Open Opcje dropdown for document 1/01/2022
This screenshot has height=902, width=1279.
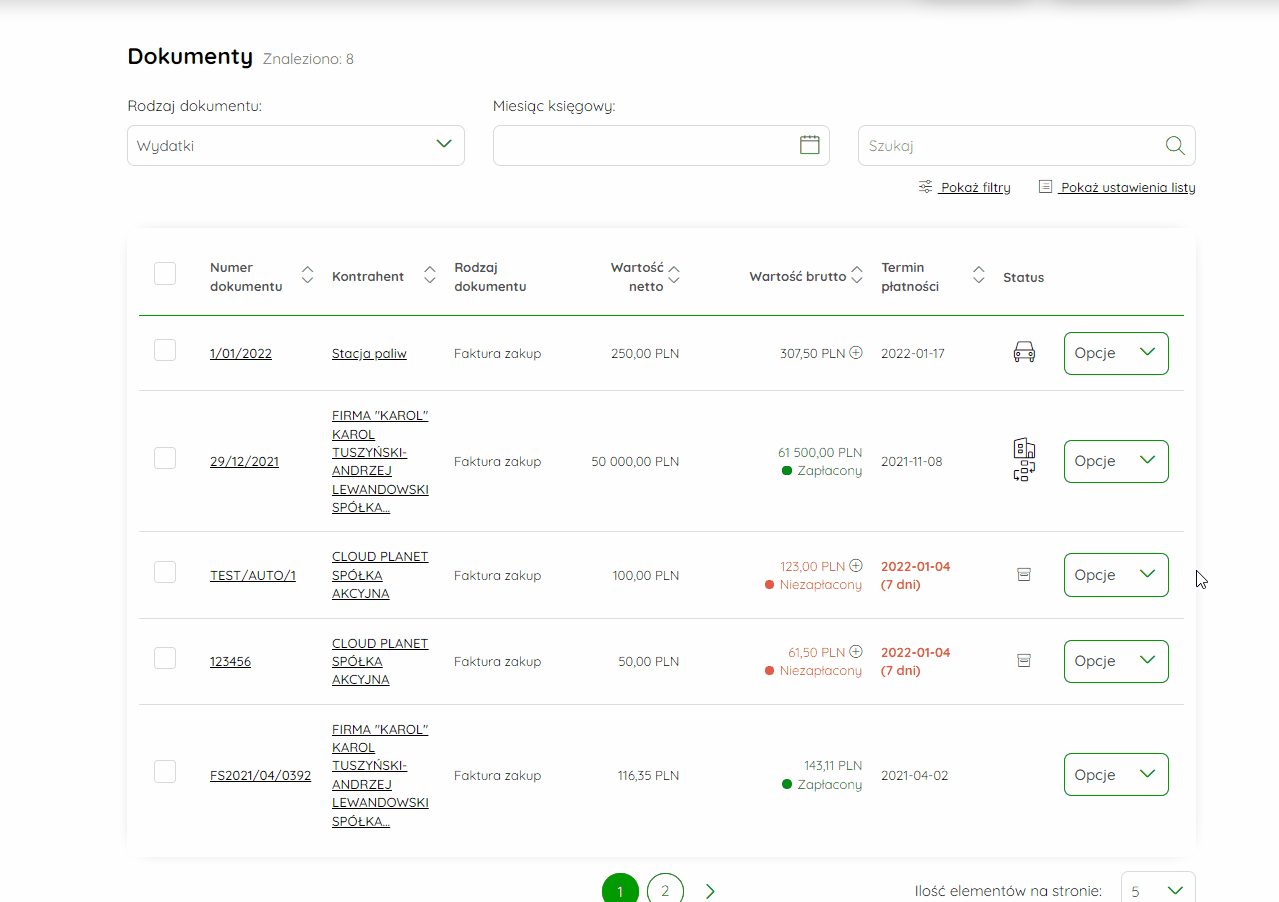[1116, 353]
